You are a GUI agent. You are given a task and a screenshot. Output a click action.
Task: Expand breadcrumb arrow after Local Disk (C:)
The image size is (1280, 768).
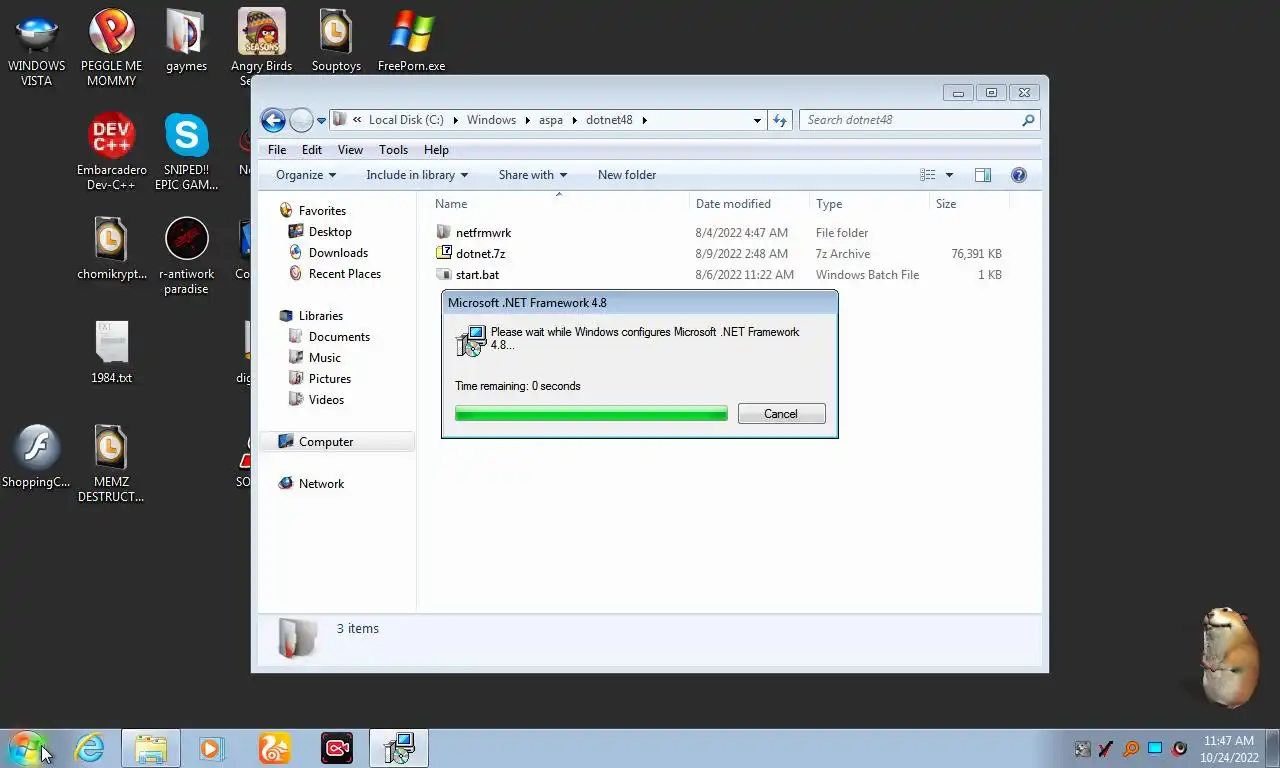(x=455, y=120)
